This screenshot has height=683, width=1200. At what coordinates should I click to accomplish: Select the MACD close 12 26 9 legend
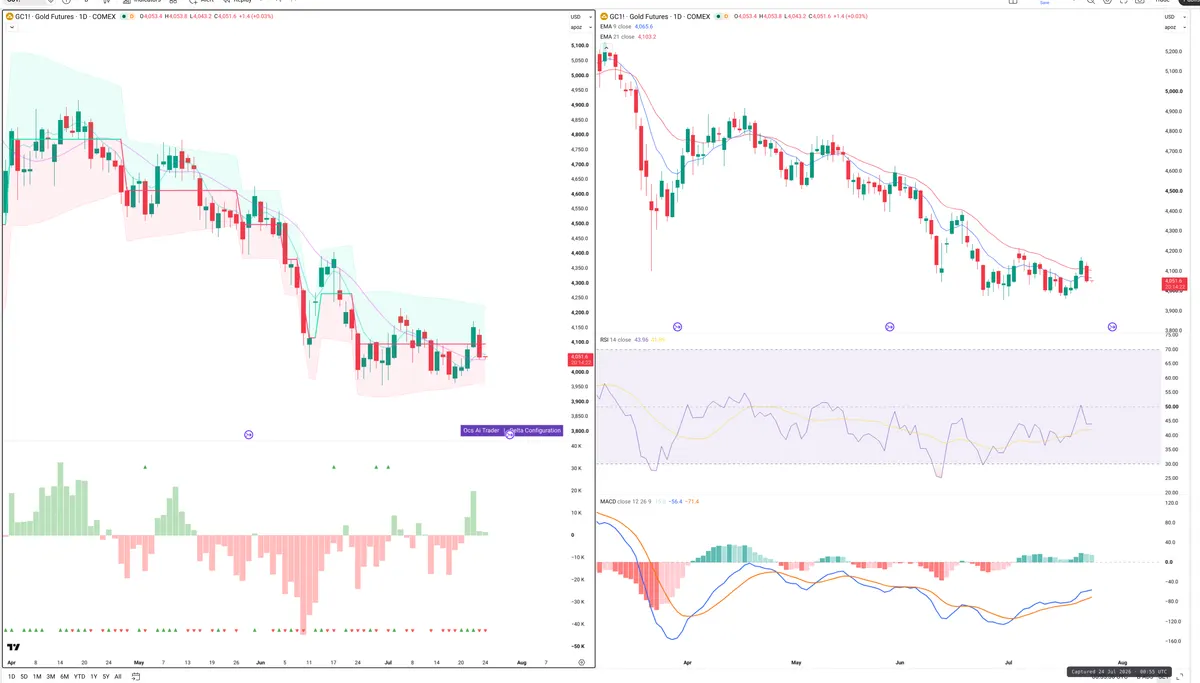click(625, 501)
